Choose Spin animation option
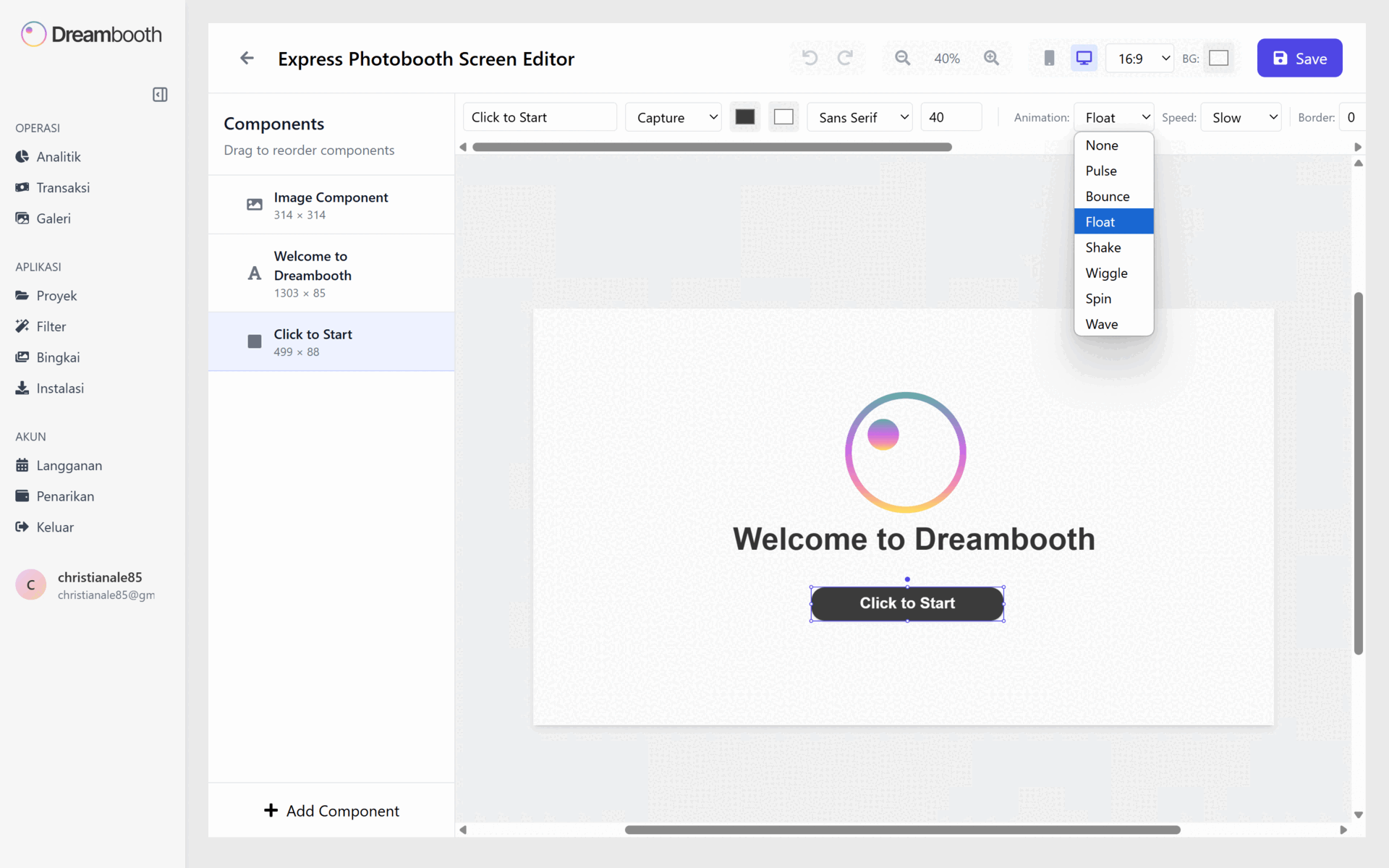The image size is (1389, 868). [1114, 299]
